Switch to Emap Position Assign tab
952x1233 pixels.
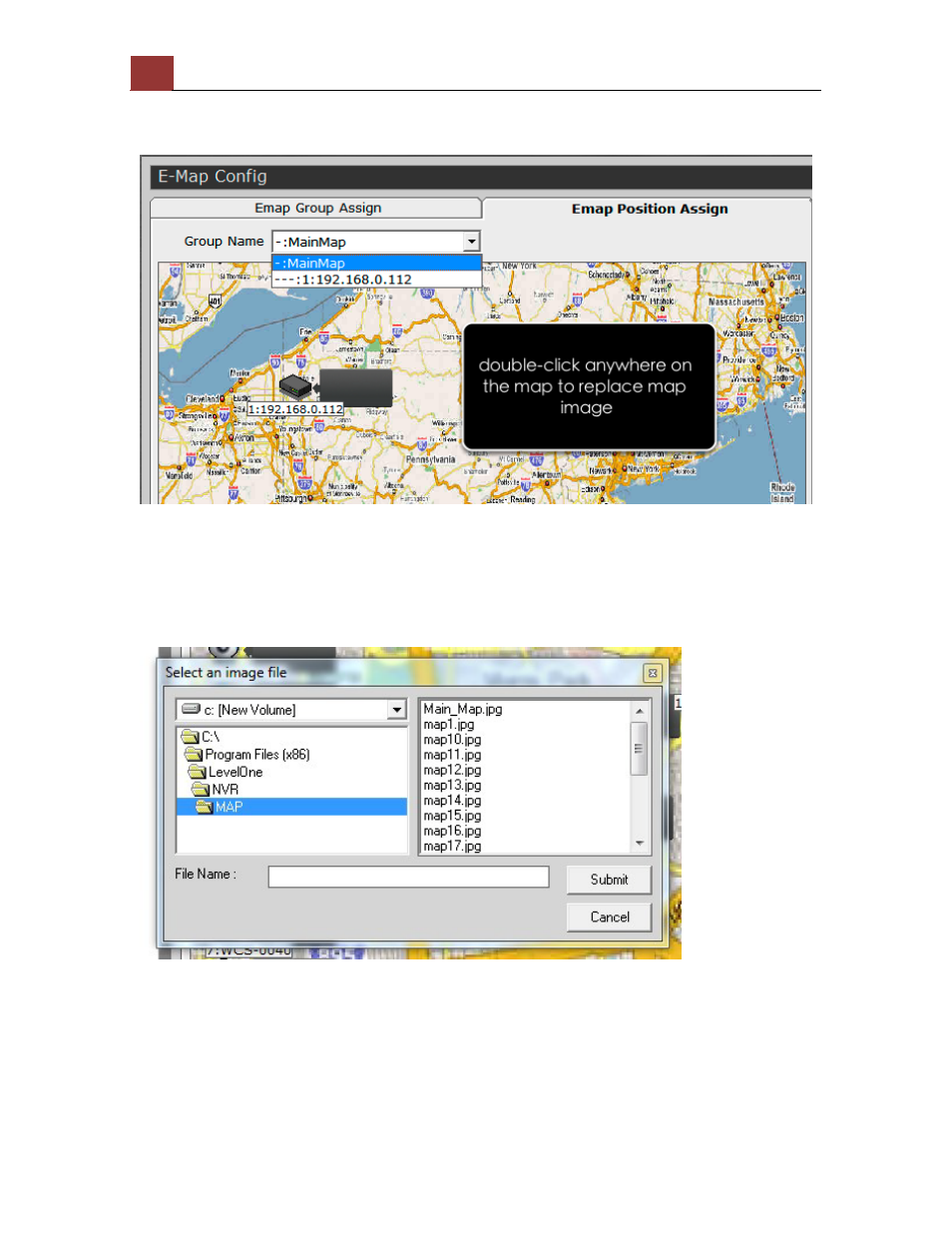(649, 209)
